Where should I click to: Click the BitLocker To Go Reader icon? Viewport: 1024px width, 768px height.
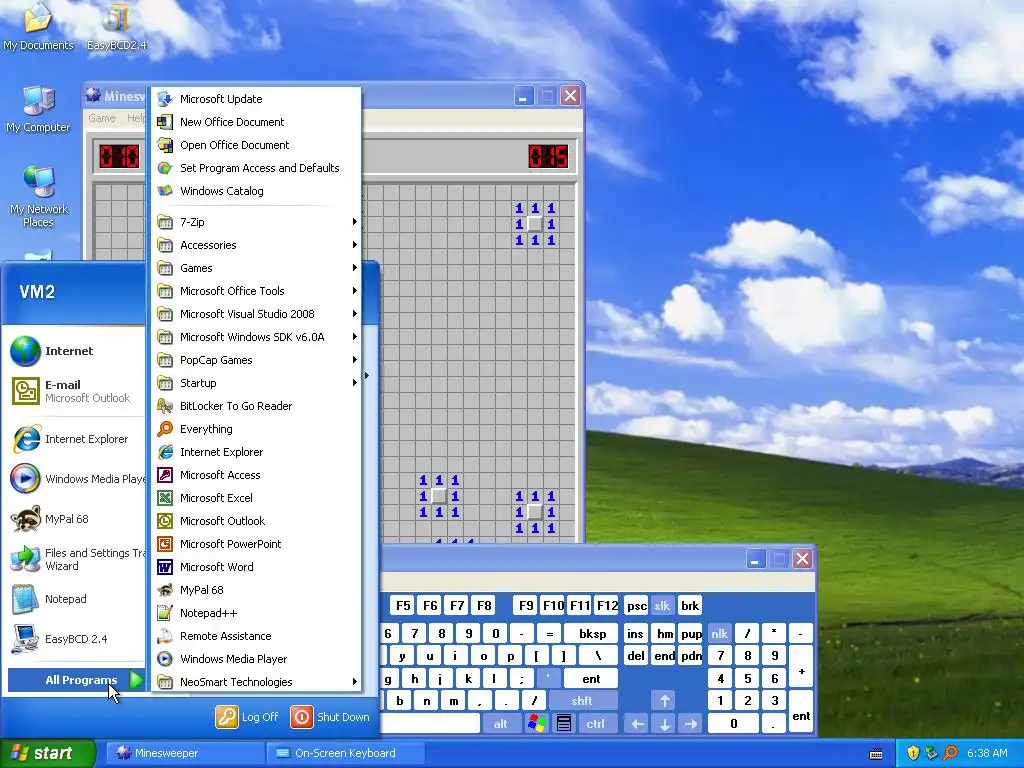click(165, 406)
